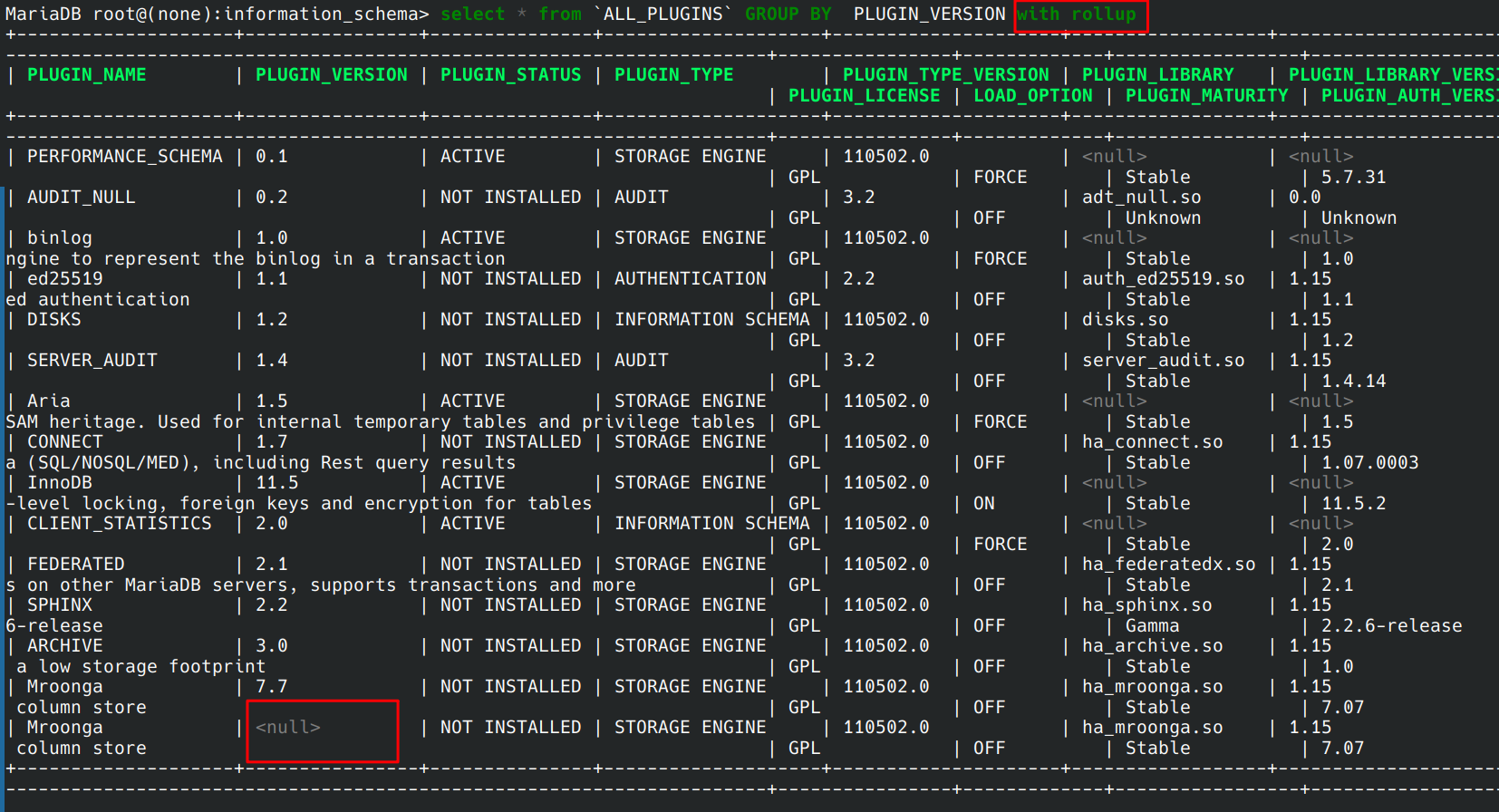
Task: Click the PLUGIN_LICENSE column header
Action: pyautogui.click(x=865, y=96)
